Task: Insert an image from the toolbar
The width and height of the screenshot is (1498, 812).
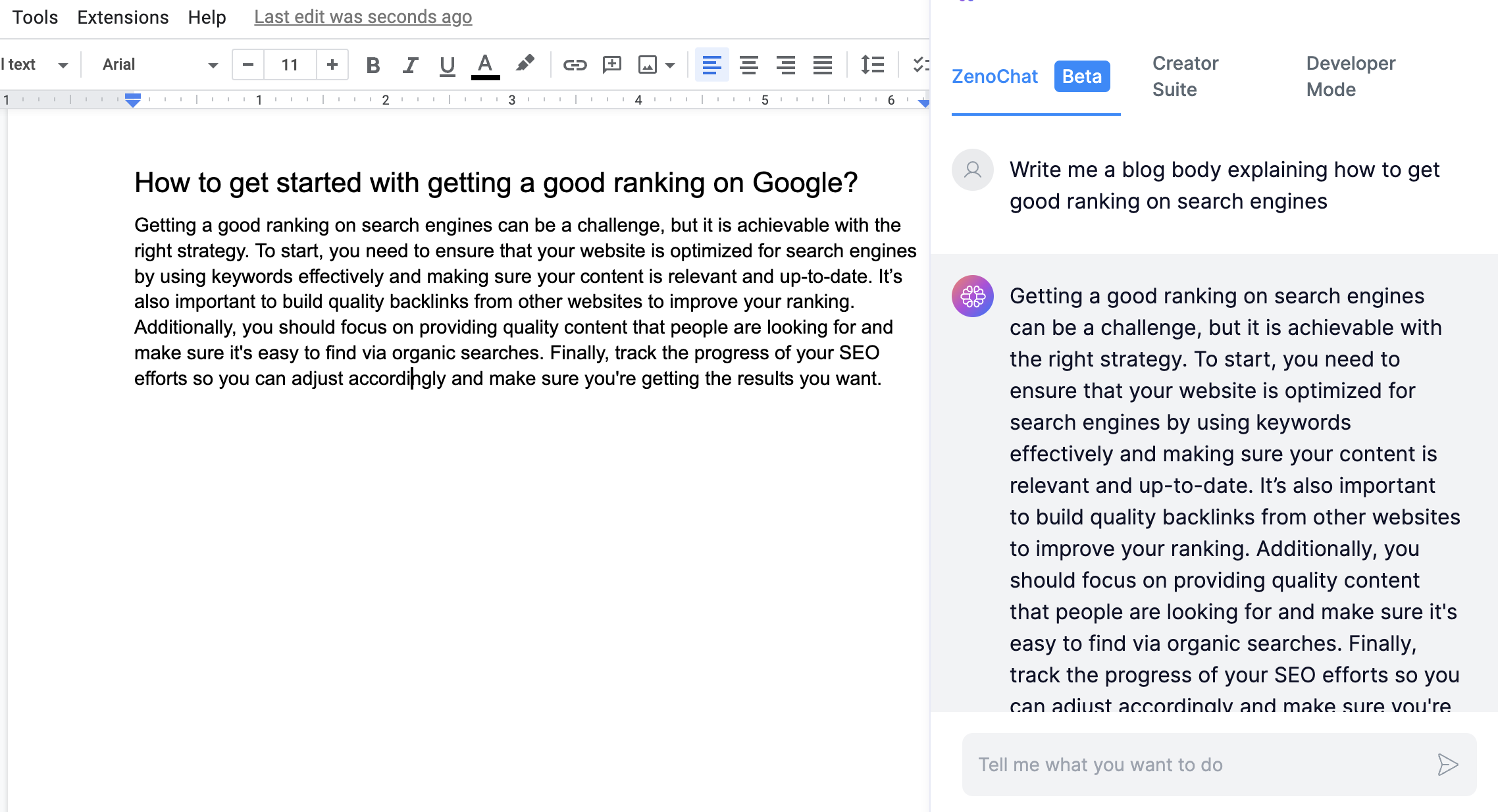Action: [x=648, y=64]
